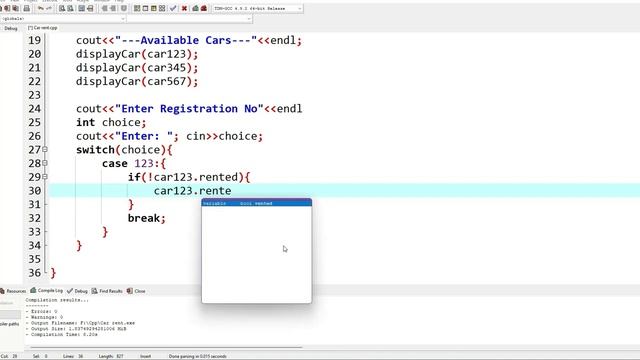Open the Find tool from toolbar
640x360 pixels.
62,8
